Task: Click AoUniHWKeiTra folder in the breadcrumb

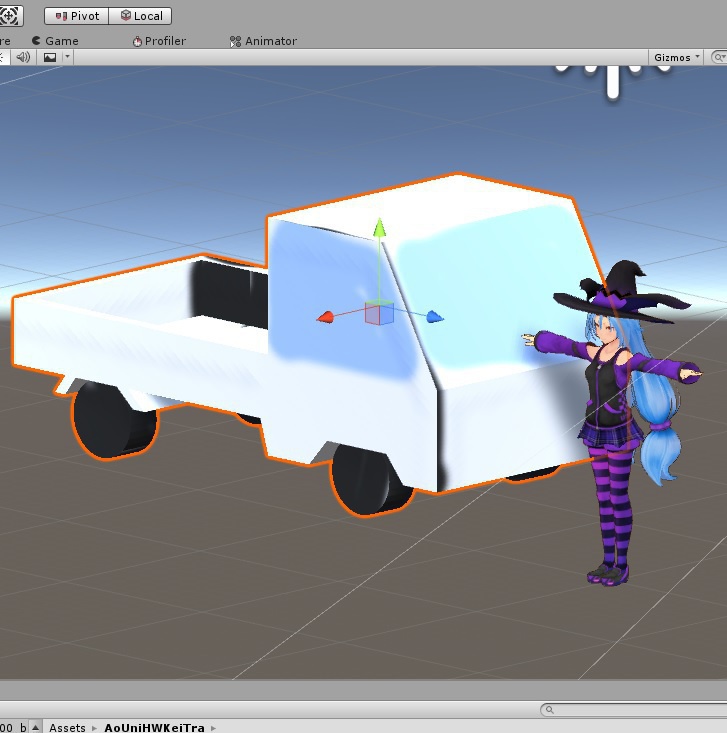Action: (x=154, y=727)
